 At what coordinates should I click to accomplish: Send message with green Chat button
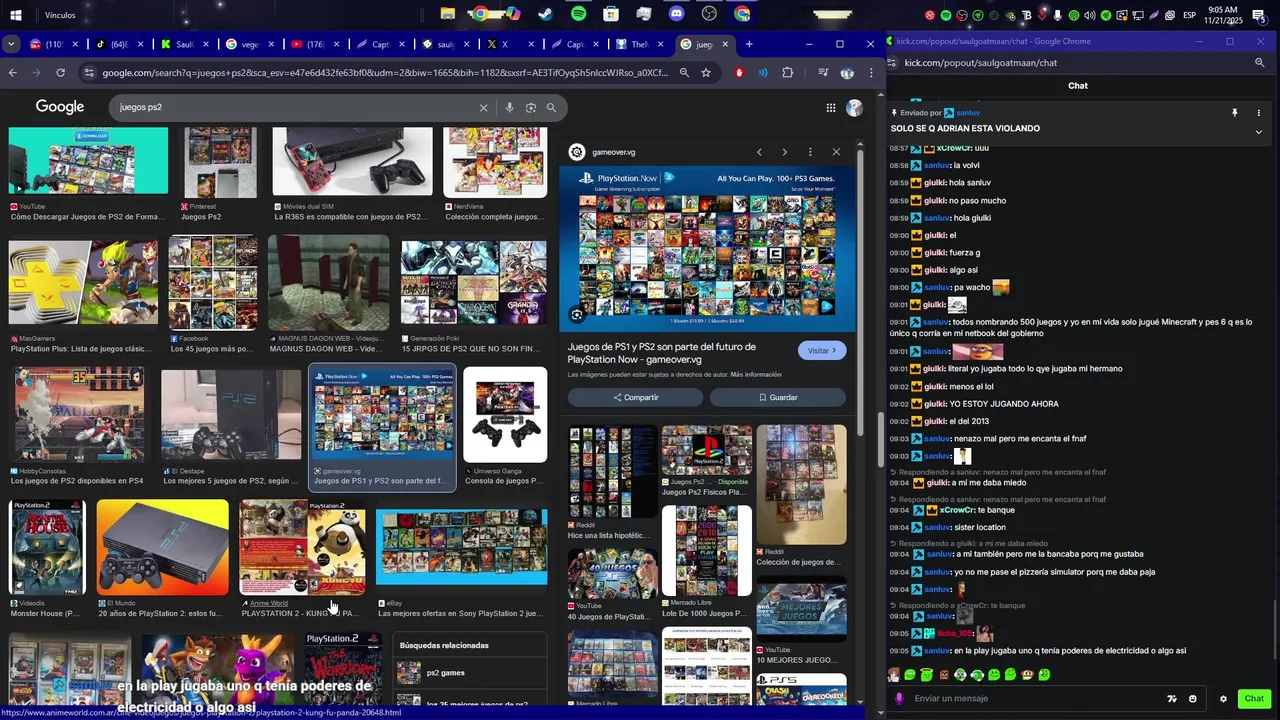click(1254, 699)
